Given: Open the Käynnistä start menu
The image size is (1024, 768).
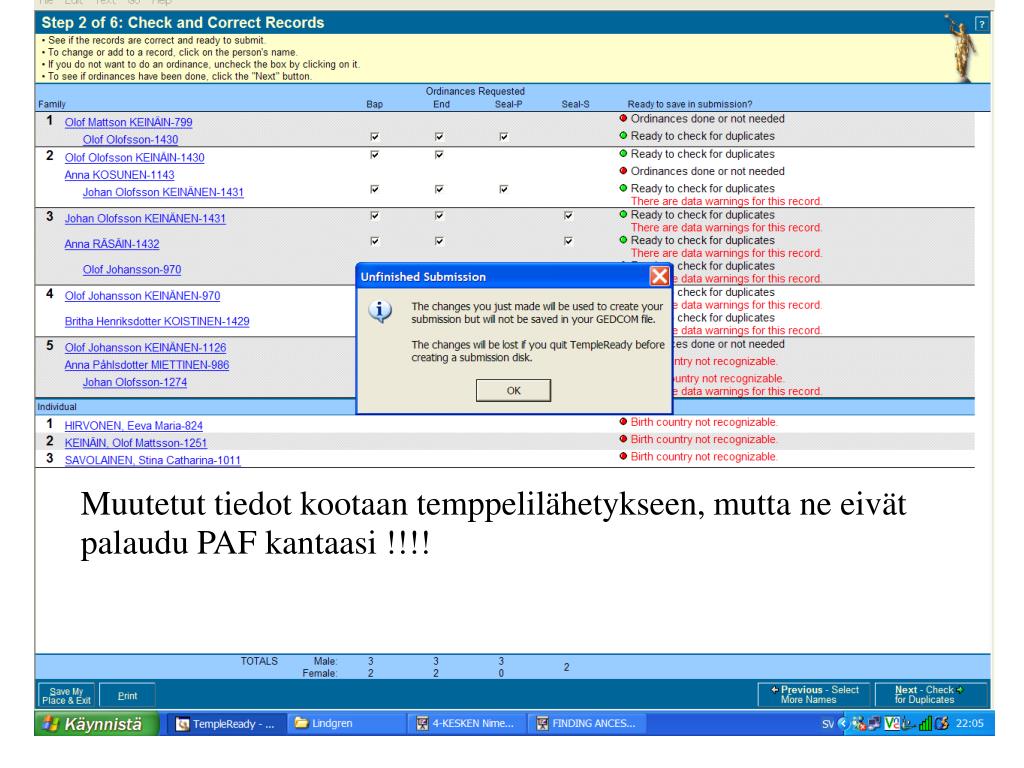Looking at the screenshot, I should click(96, 724).
